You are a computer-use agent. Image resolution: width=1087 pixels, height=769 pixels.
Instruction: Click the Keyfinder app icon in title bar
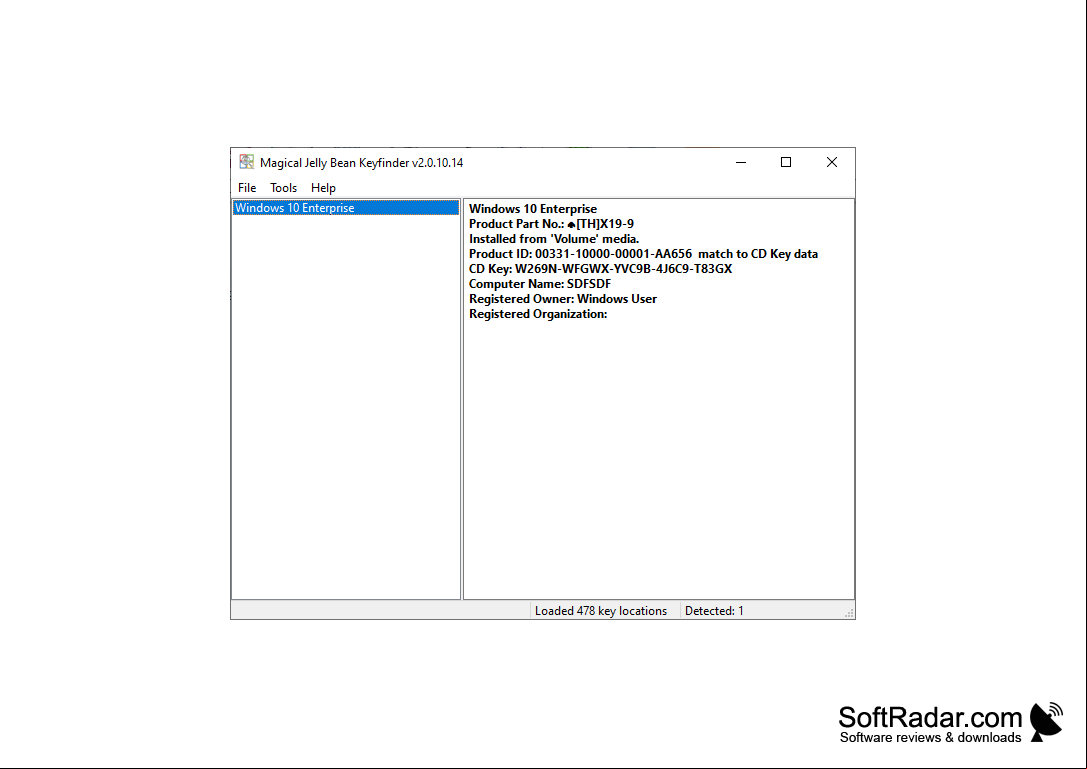[247, 162]
